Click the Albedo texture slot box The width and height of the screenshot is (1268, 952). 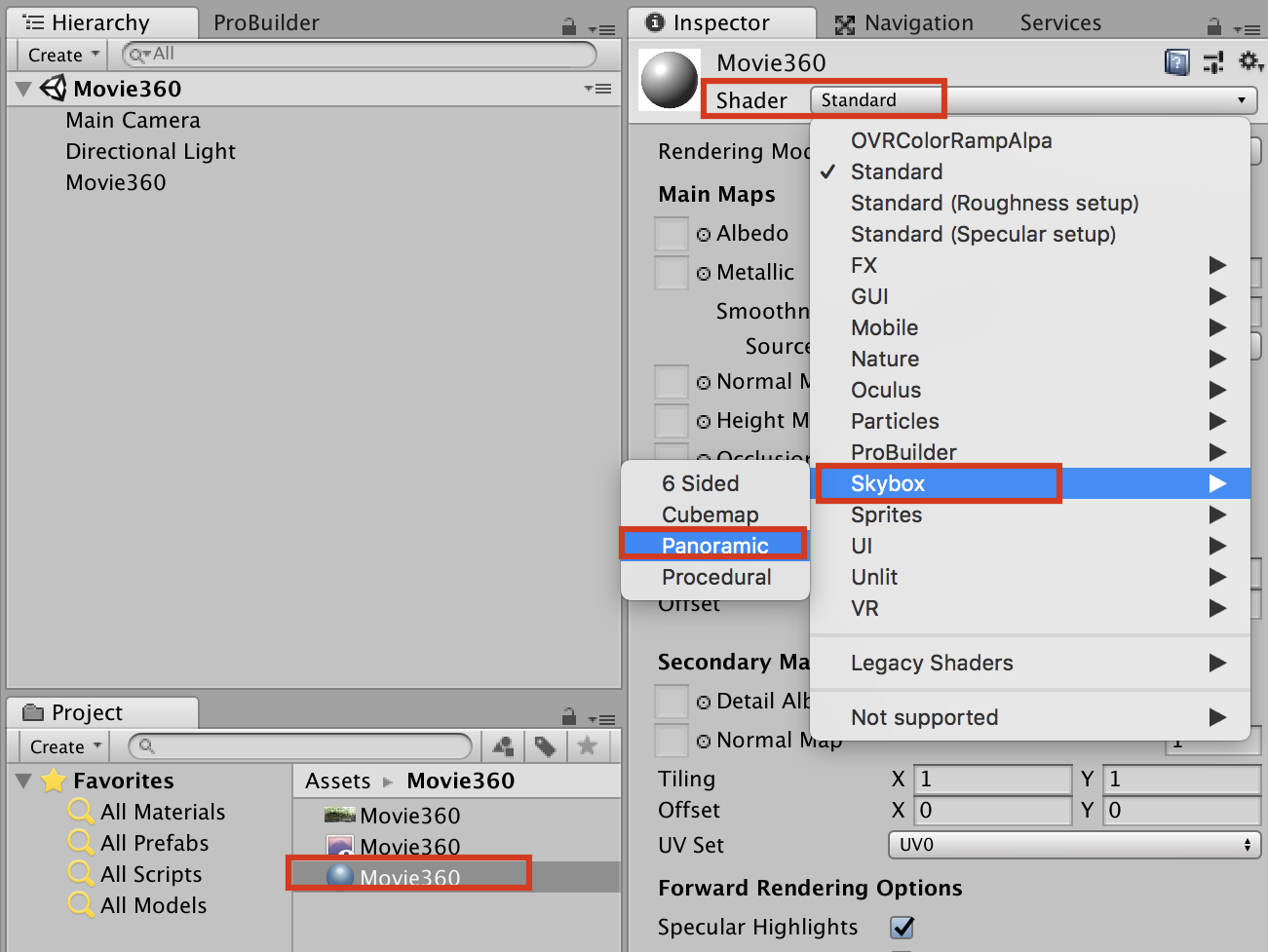tap(671, 234)
